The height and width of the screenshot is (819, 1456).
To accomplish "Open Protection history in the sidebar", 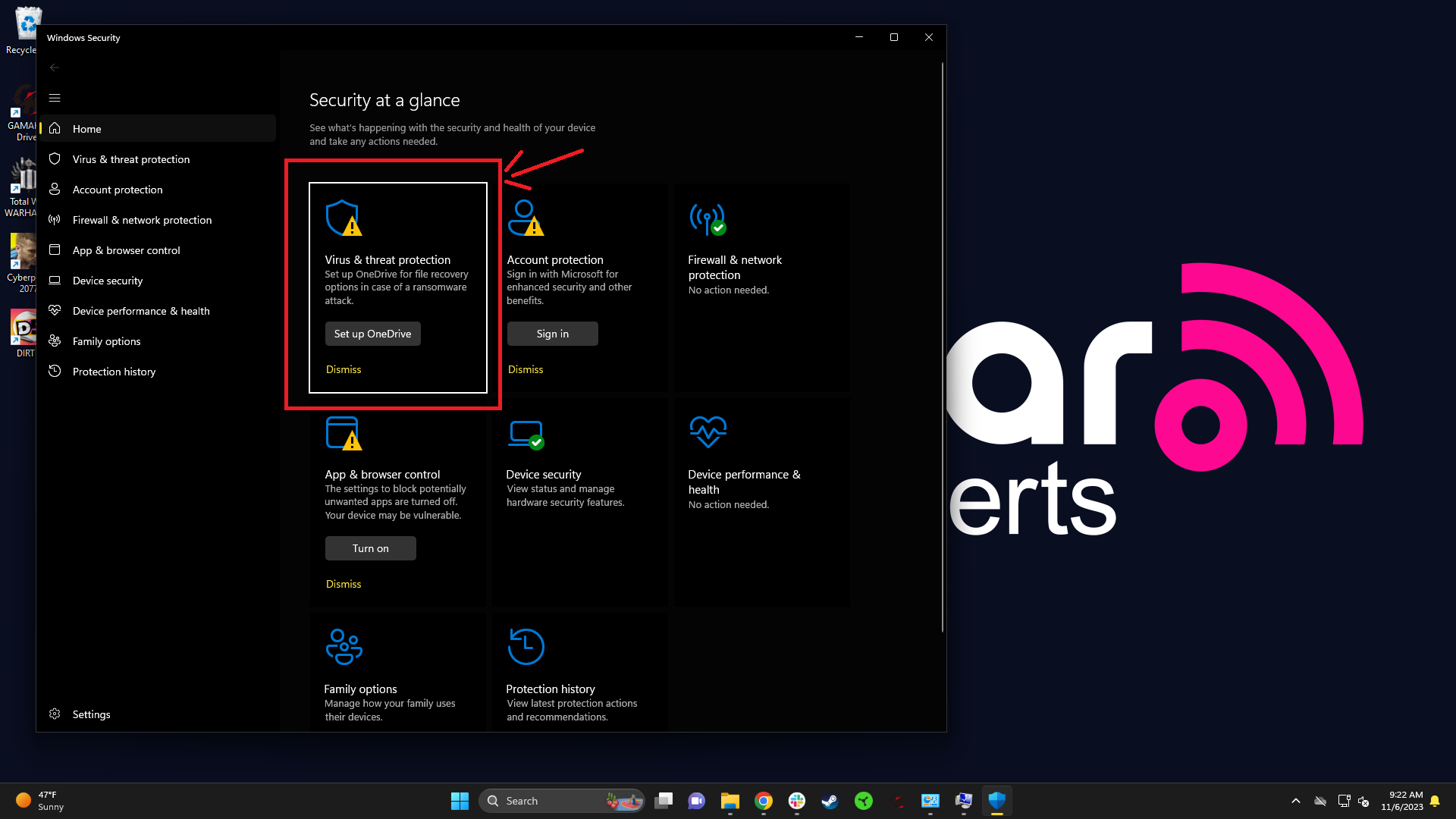I will pos(158,372).
